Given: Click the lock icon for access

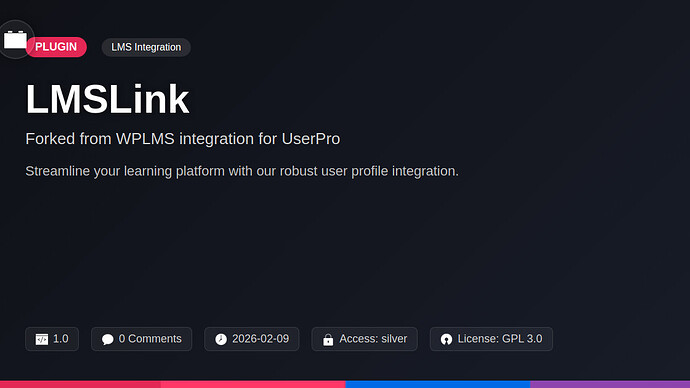Looking at the screenshot, I should [x=328, y=340].
